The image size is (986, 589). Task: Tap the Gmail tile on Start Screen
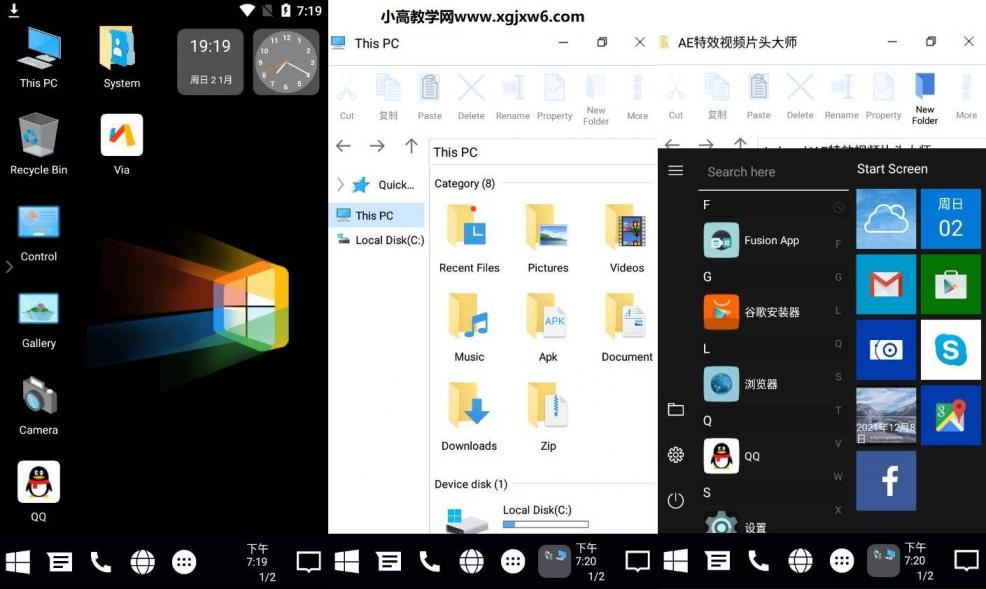tap(885, 284)
